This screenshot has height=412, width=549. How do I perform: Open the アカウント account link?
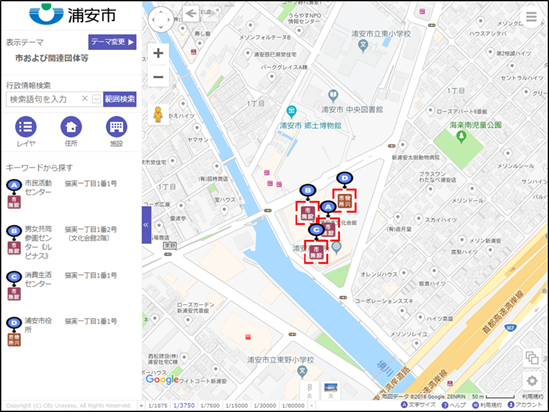click(x=524, y=405)
